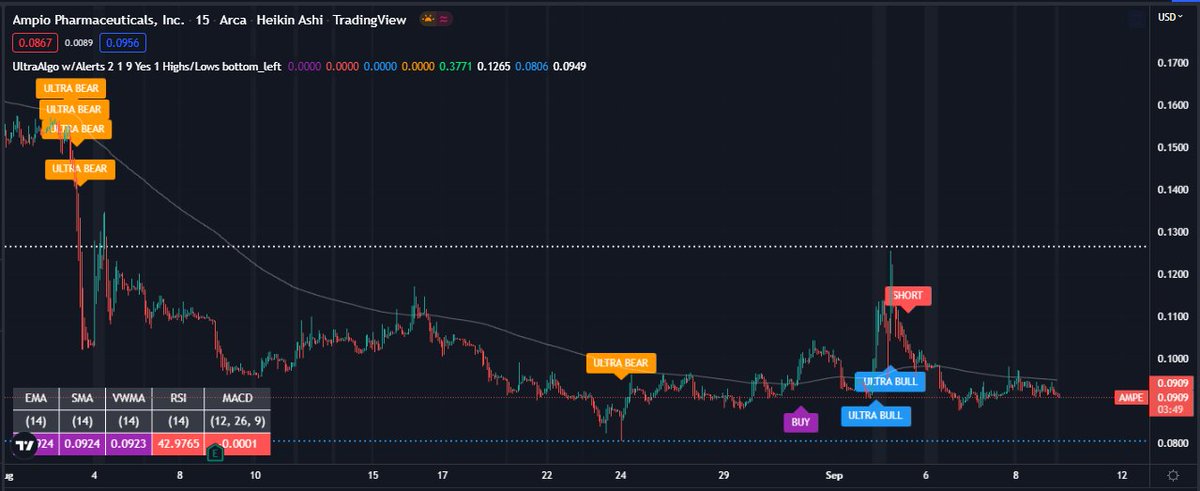Click the 03:49 countdown timer label
This screenshot has height=491, width=1200.
(x=1170, y=408)
